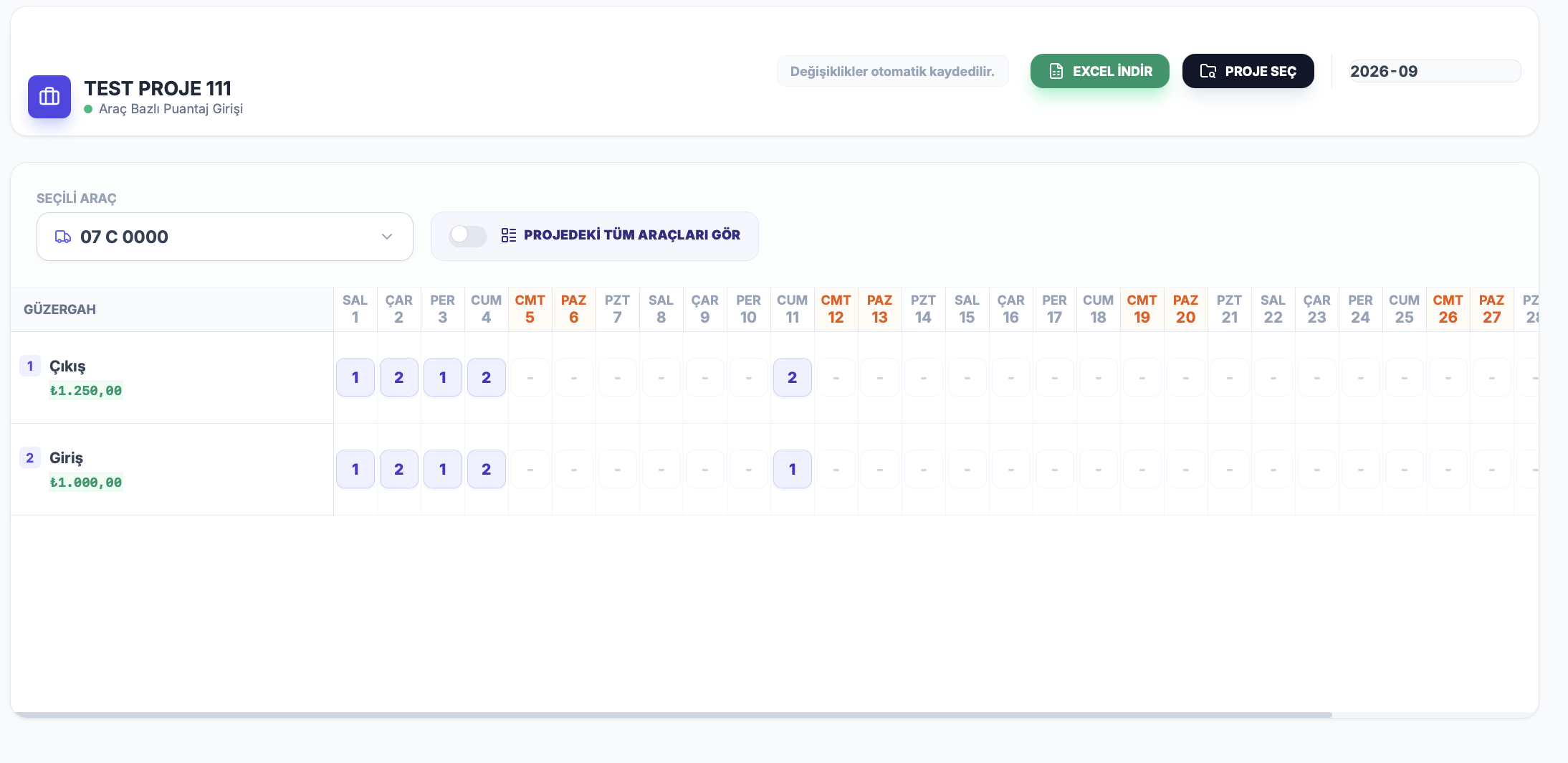Screen dimensions: 1568x763
Task: Select Çıkış cell for day 11
Action: tap(793, 377)
